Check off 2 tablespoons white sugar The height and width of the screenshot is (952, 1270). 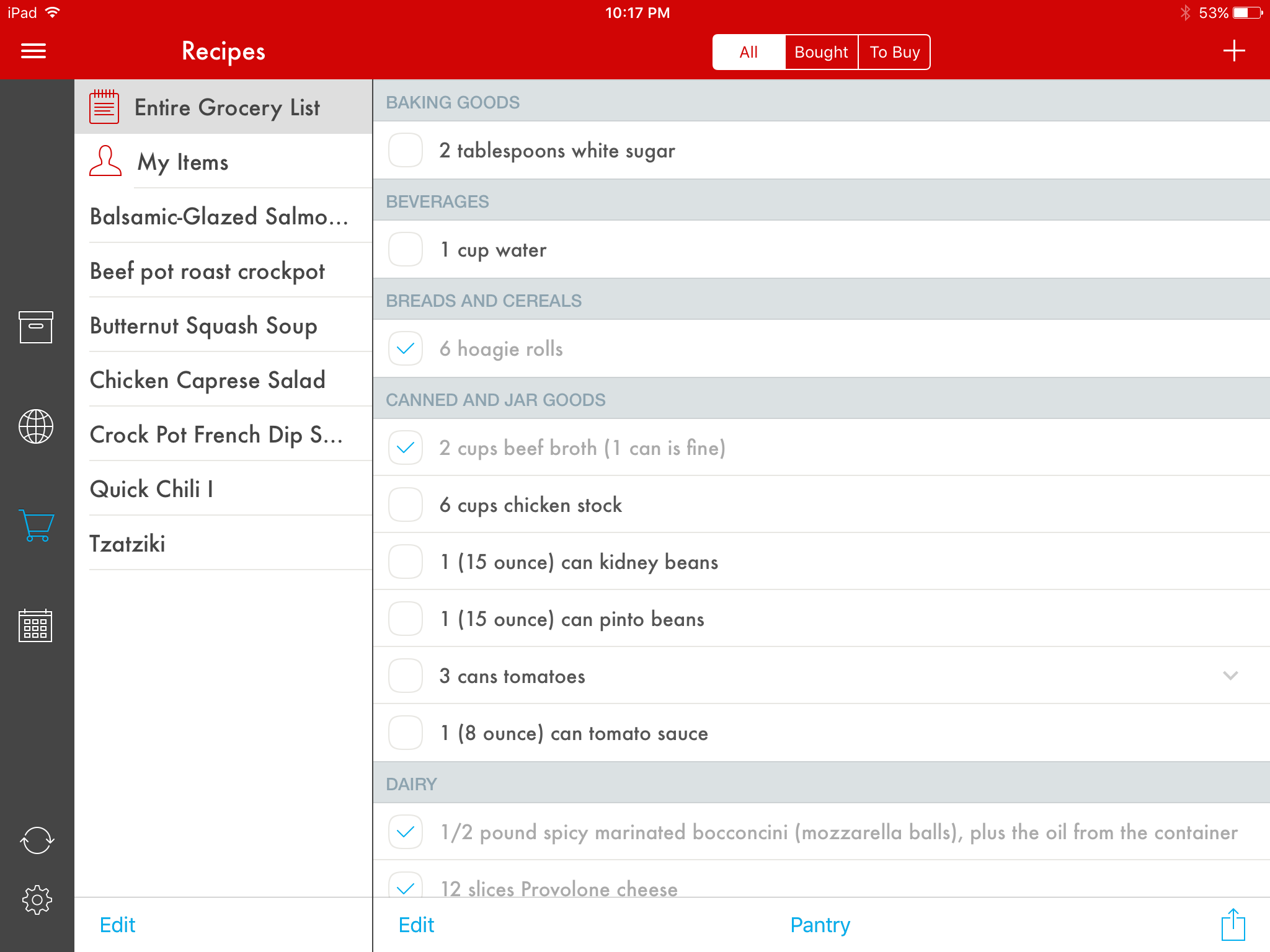[x=406, y=151]
